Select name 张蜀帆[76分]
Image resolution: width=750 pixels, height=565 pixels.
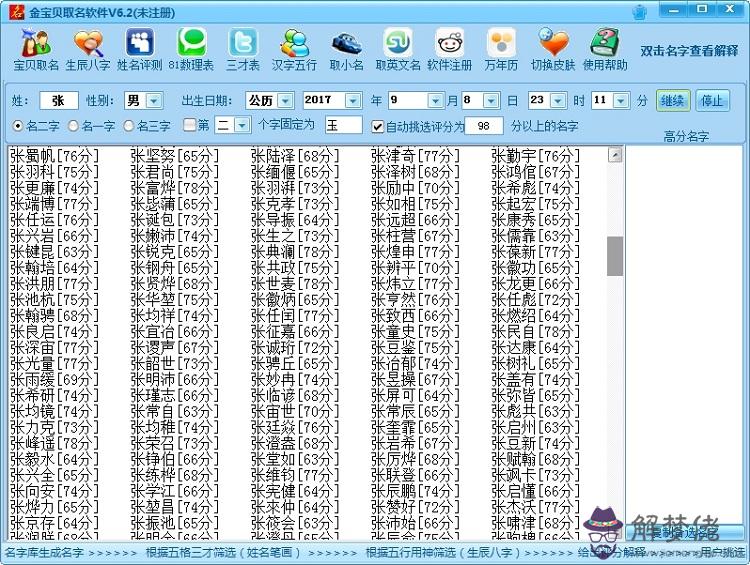click(54, 156)
